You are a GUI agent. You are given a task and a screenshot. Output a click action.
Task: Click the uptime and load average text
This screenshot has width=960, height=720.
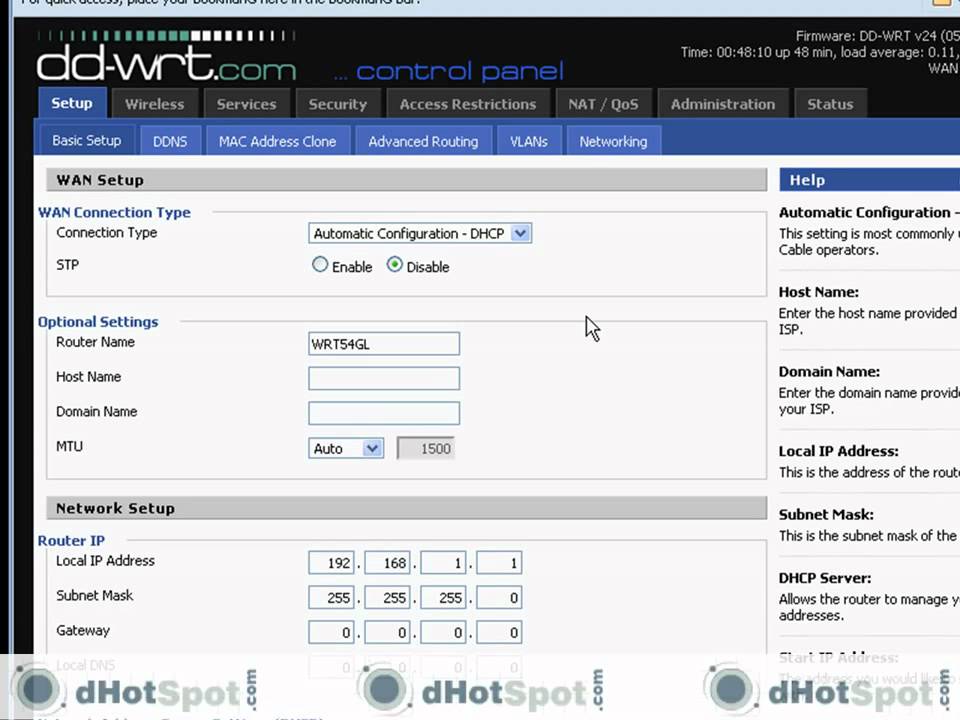coord(820,53)
